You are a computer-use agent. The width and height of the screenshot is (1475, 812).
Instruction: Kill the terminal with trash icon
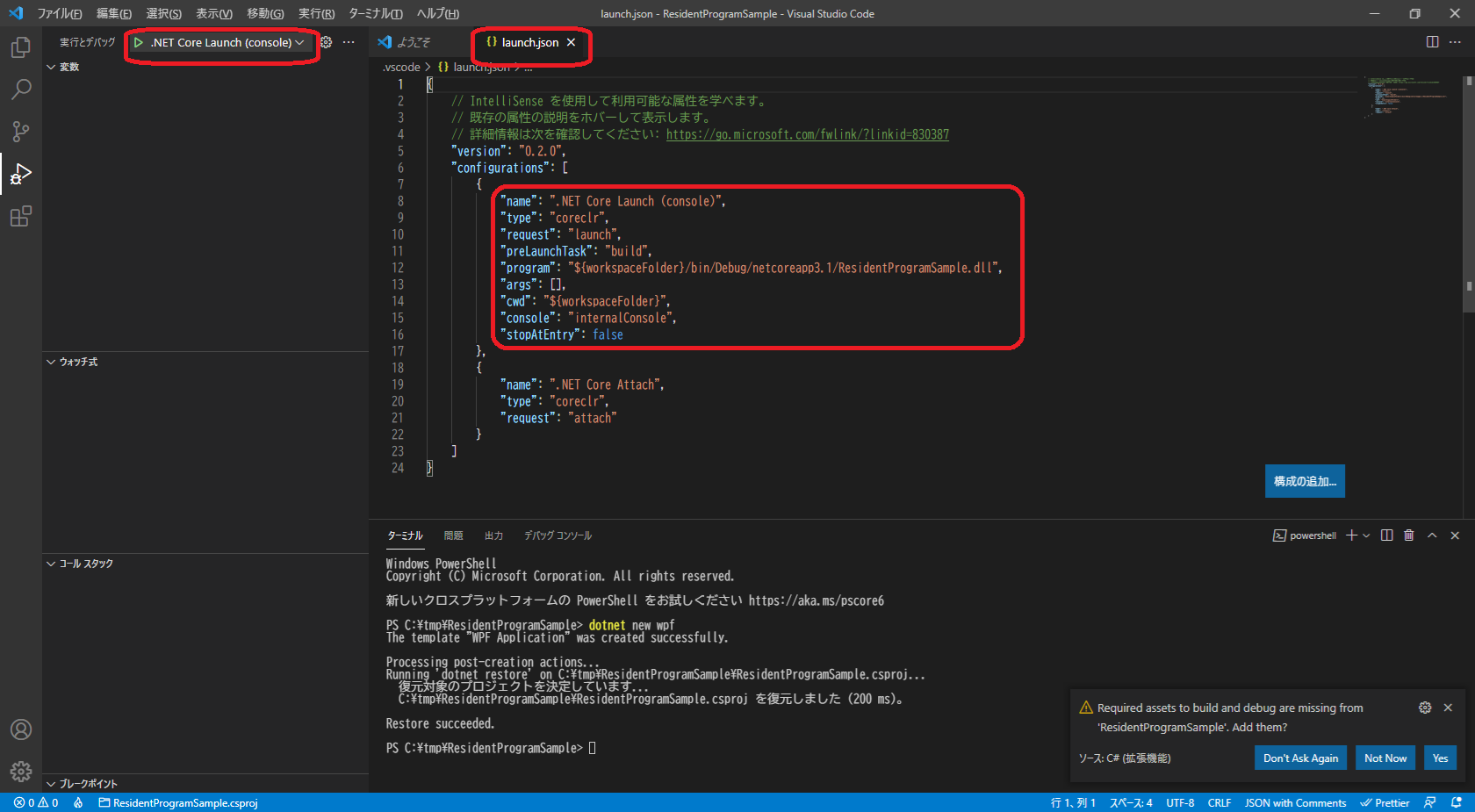tap(1409, 535)
